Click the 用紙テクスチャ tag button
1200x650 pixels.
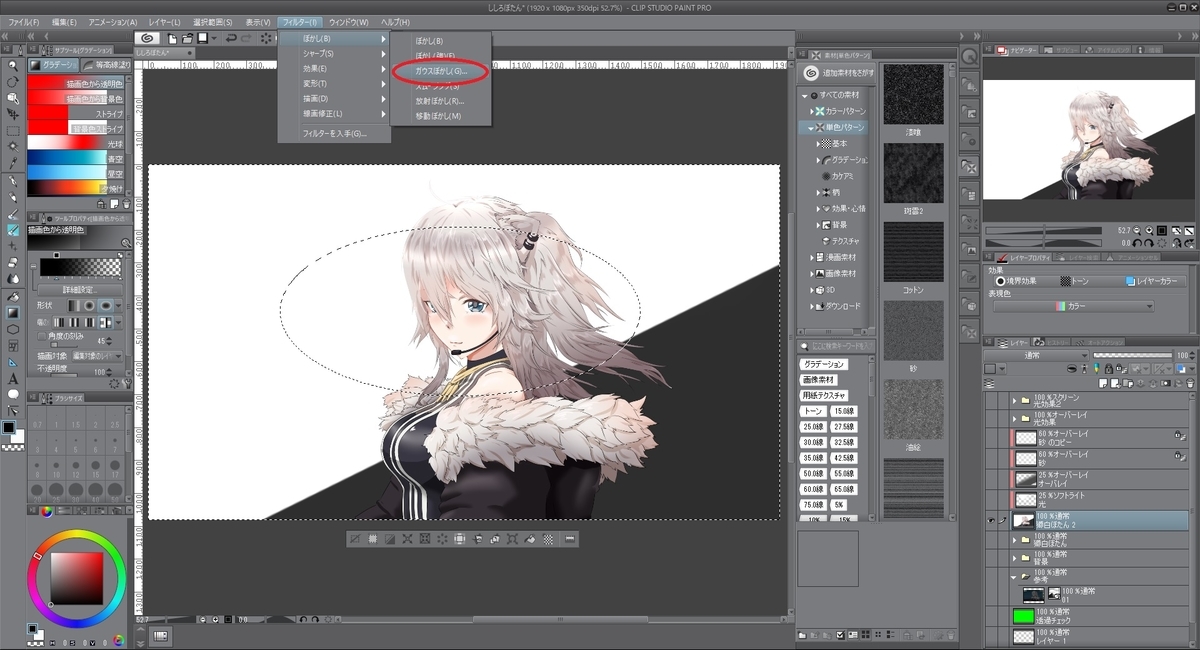coord(824,396)
